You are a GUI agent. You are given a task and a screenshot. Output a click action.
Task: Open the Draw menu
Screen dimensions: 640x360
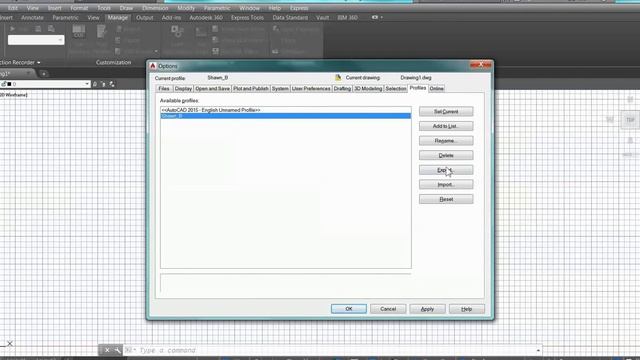[x=126, y=8]
